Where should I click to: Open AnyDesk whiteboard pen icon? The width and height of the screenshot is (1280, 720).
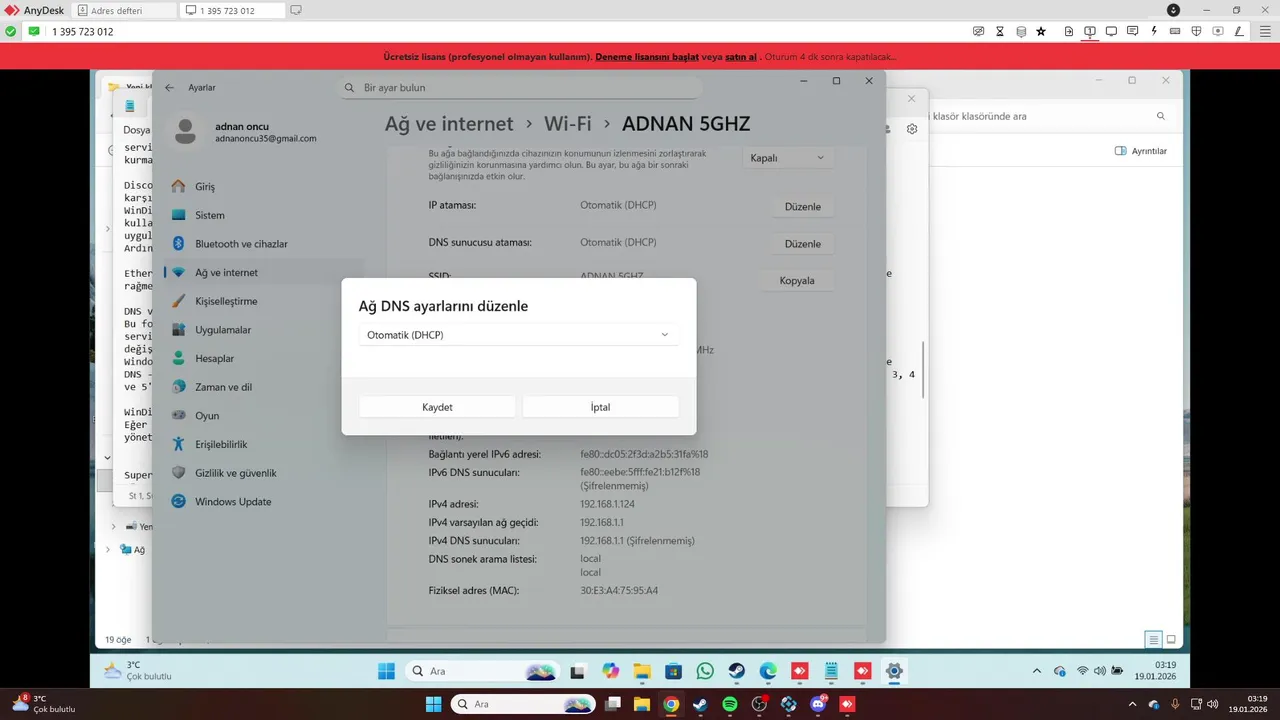pyautogui.click(x=1239, y=31)
